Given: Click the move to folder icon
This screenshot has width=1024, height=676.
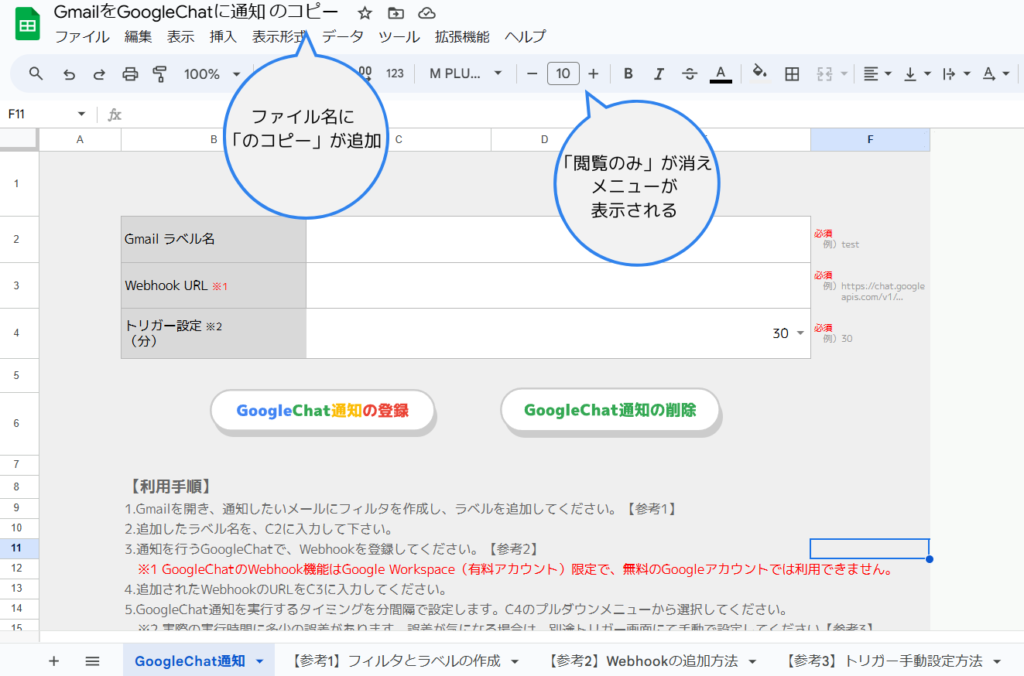Looking at the screenshot, I should tap(396, 13).
